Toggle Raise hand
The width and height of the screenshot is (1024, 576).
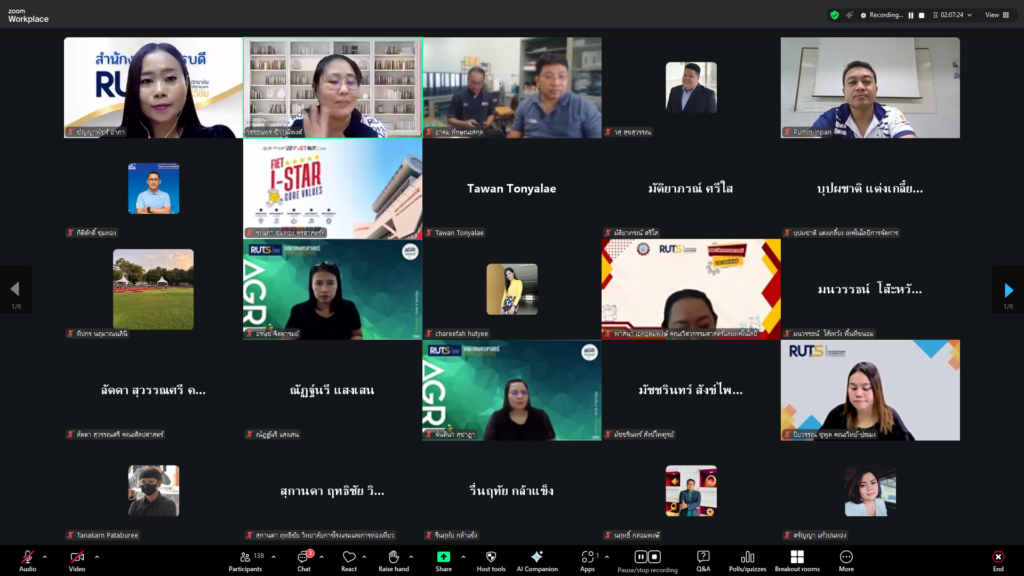[x=393, y=558]
